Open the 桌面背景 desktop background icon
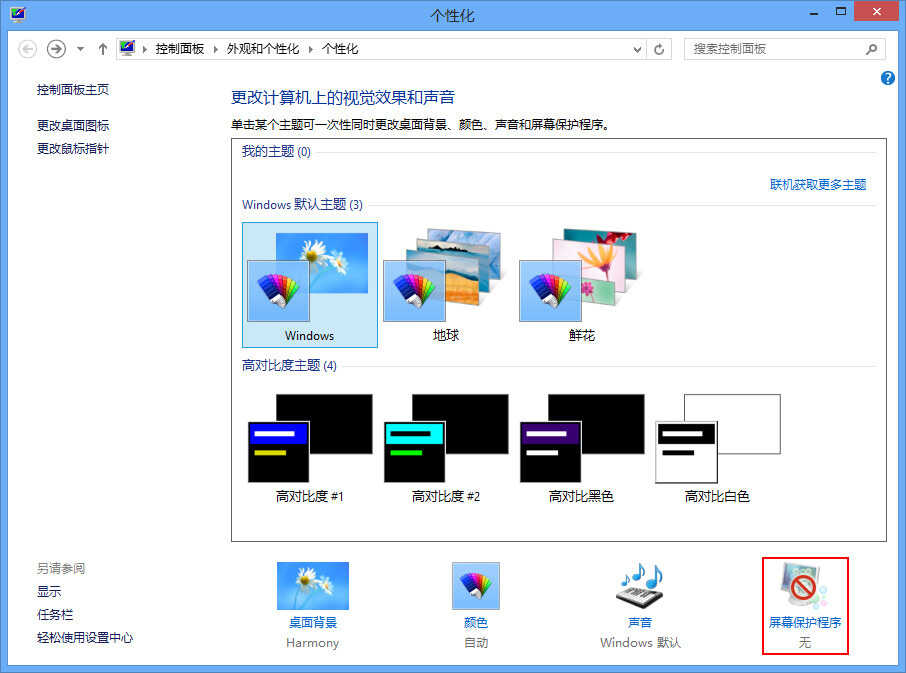906x673 pixels. click(x=312, y=587)
